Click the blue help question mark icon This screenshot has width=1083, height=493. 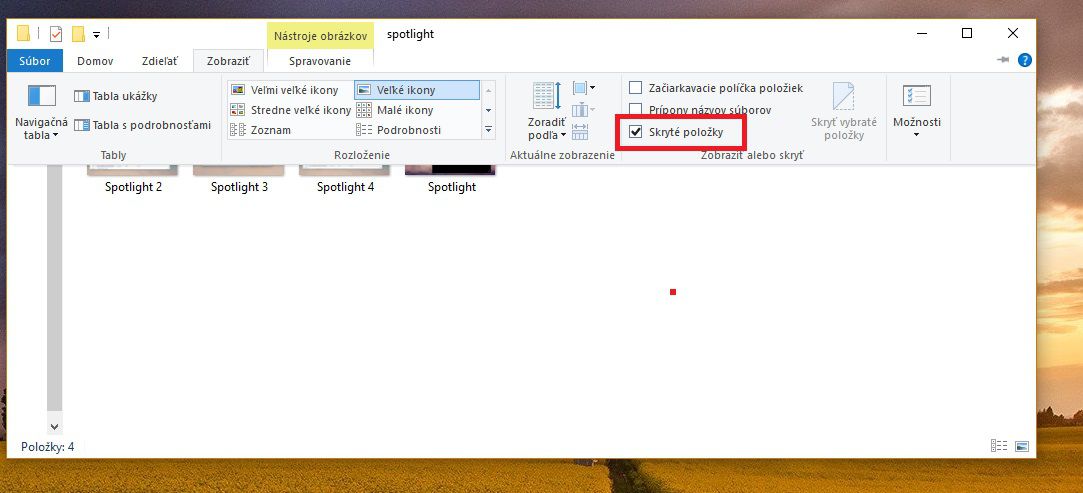1025,60
